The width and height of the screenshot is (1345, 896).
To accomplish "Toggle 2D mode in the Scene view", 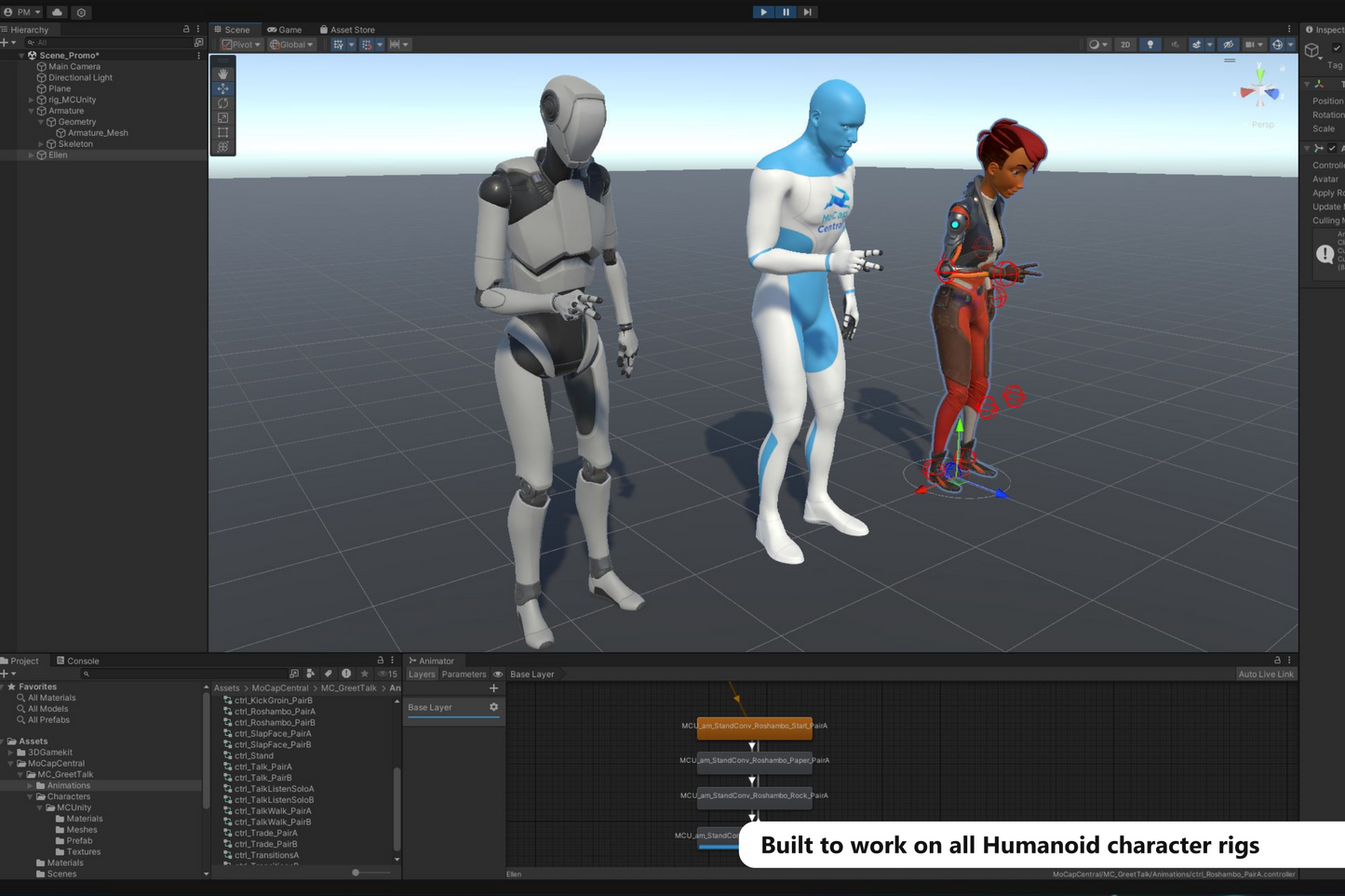I will point(1124,44).
